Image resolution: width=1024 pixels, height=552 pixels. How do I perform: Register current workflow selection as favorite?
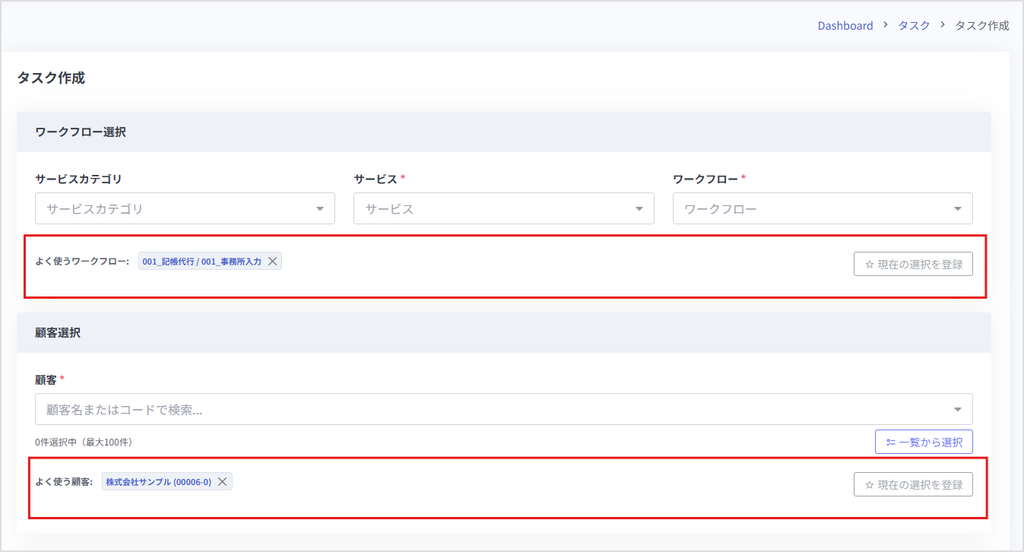click(x=913, y=264)
